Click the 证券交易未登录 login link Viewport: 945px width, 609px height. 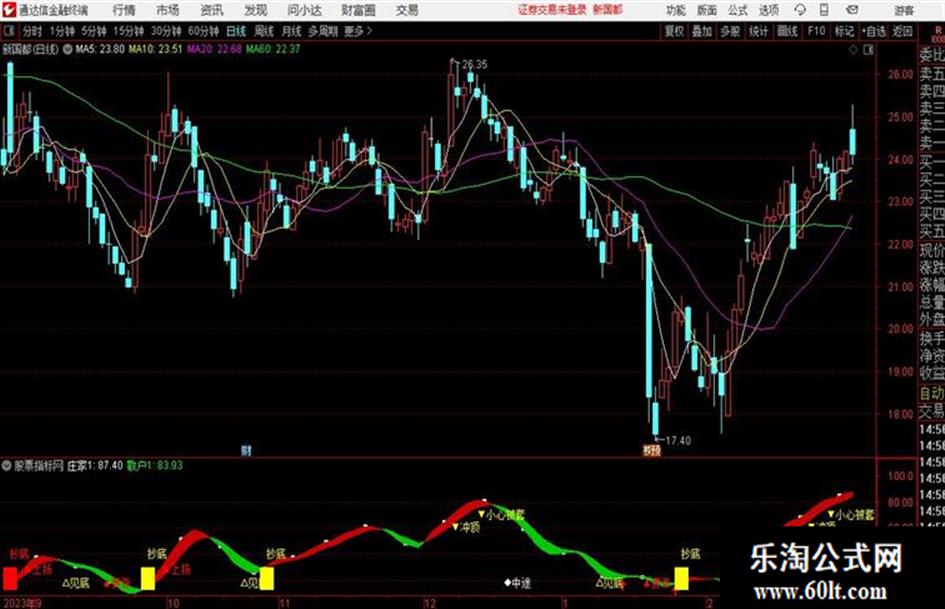point(552,10)
